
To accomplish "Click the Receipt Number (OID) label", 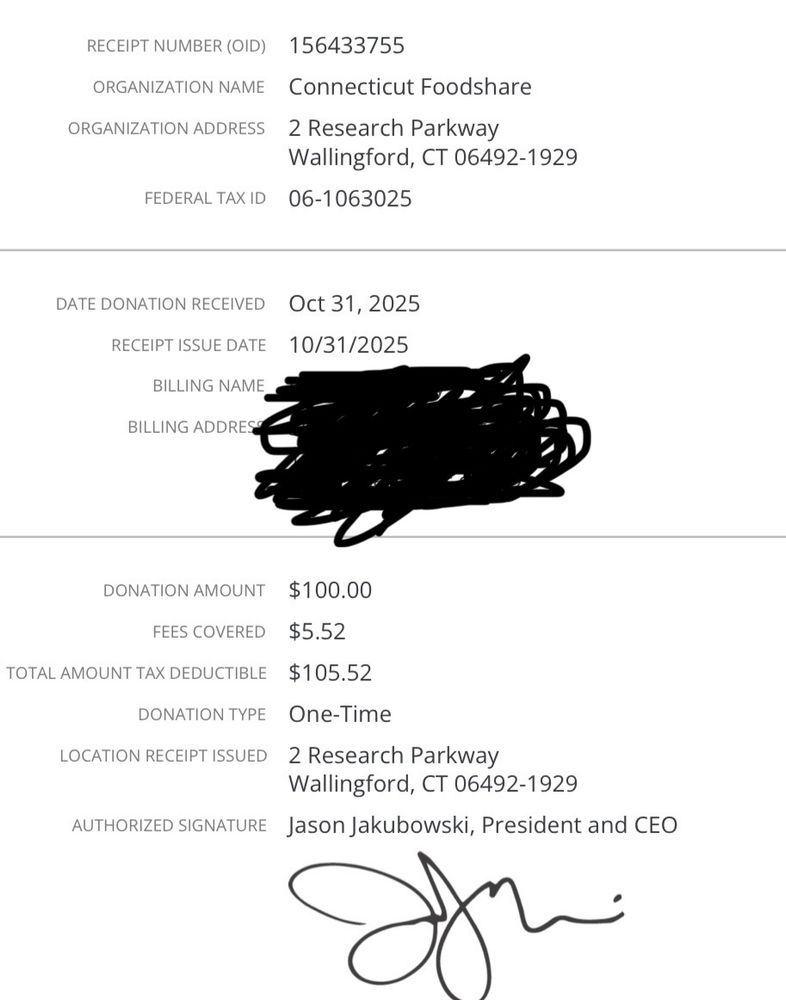I will click(176, 46).
